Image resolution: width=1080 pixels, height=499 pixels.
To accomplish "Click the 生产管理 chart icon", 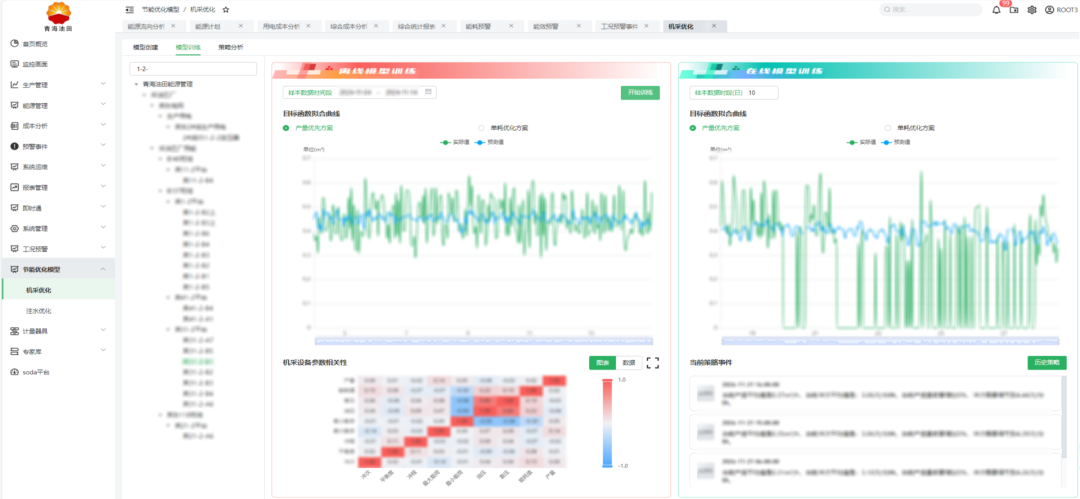I will pos(14,85).
